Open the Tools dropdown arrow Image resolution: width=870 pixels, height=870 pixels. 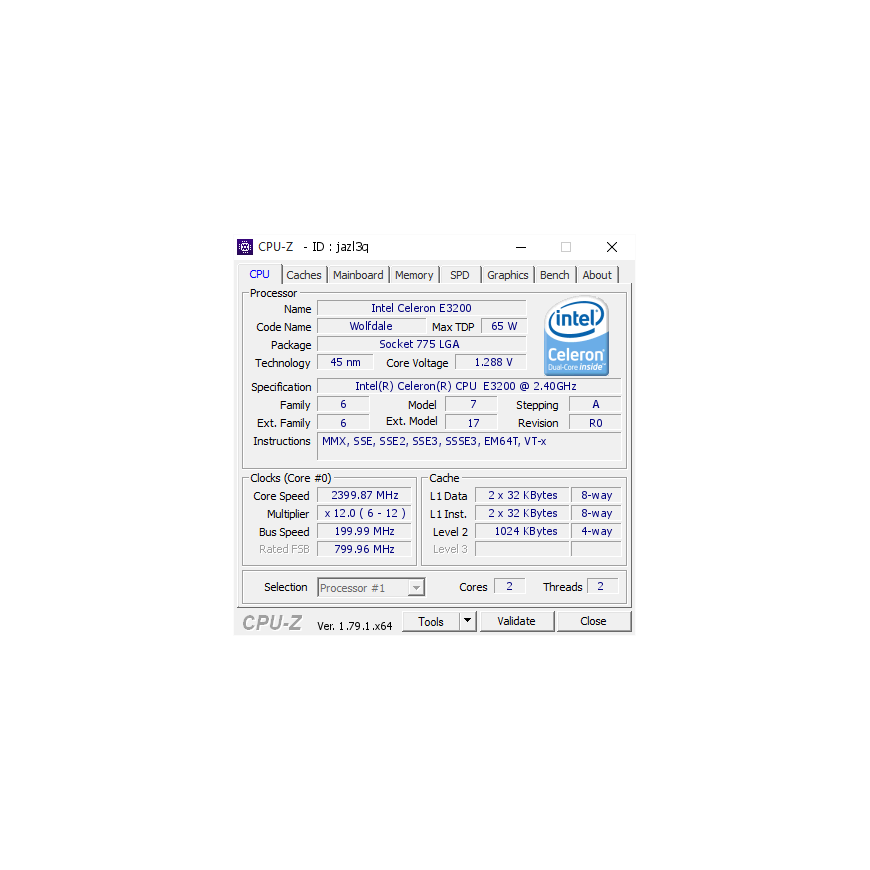[468, 621]
